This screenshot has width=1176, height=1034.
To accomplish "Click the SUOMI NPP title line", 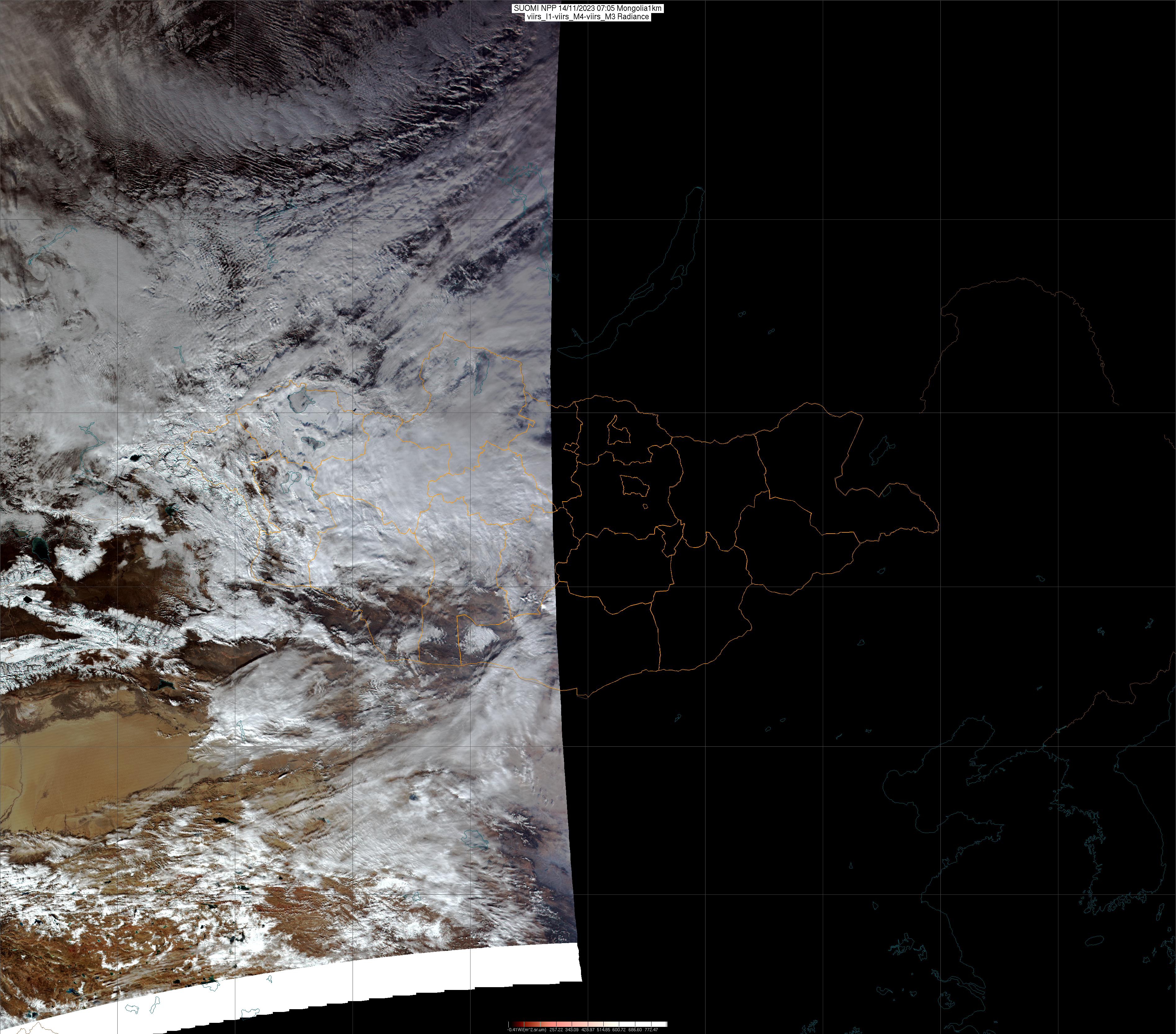I will pos(588,8).
